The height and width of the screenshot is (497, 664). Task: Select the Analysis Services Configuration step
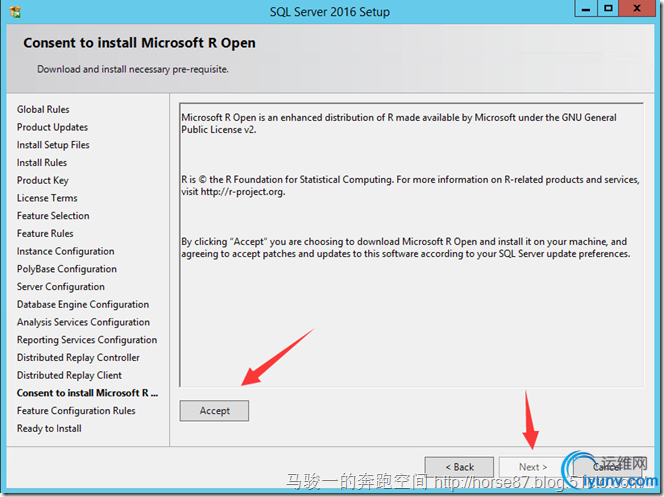[x=83, y=323]
